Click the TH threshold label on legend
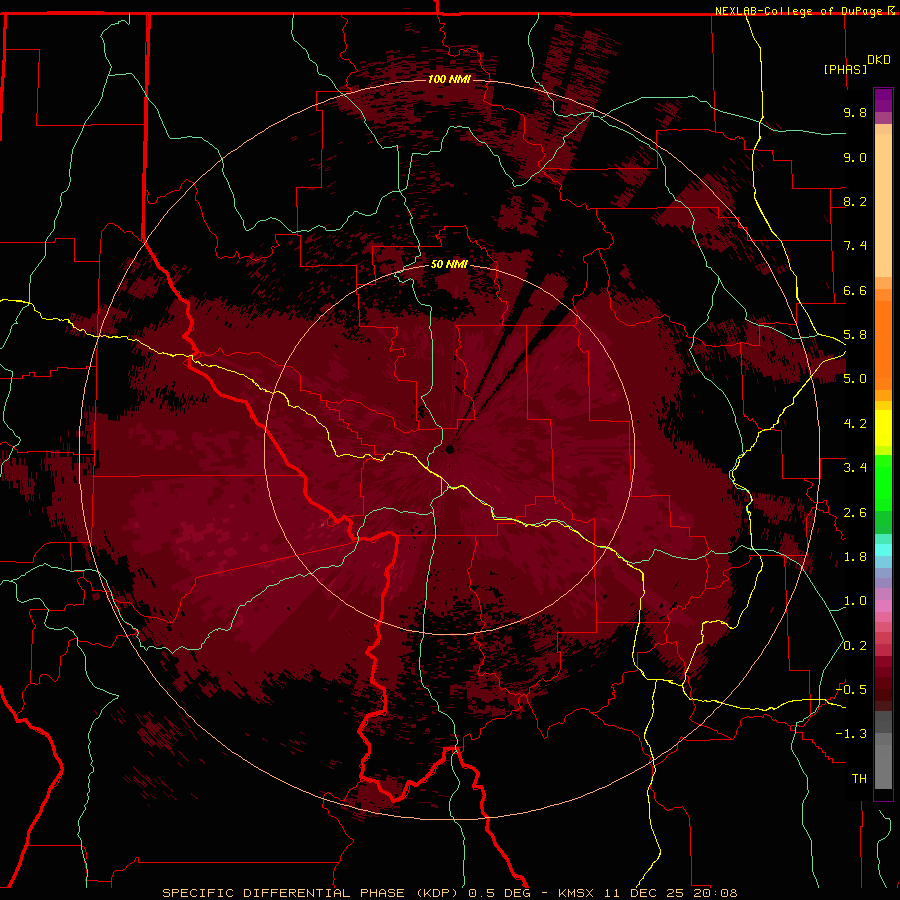 [859, 779]
